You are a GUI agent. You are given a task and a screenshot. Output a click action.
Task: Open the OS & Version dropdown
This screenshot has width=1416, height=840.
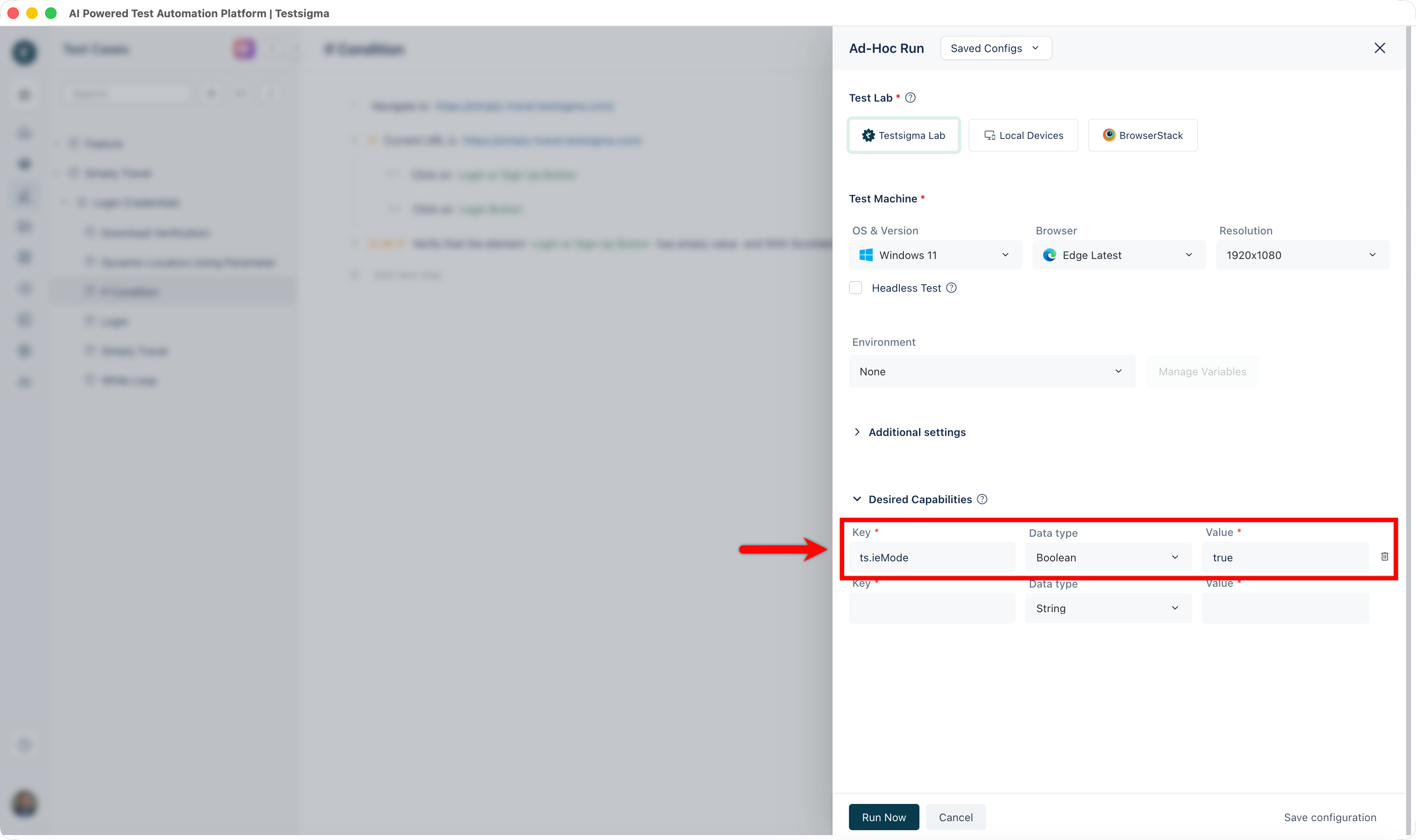tap(935, 255)
